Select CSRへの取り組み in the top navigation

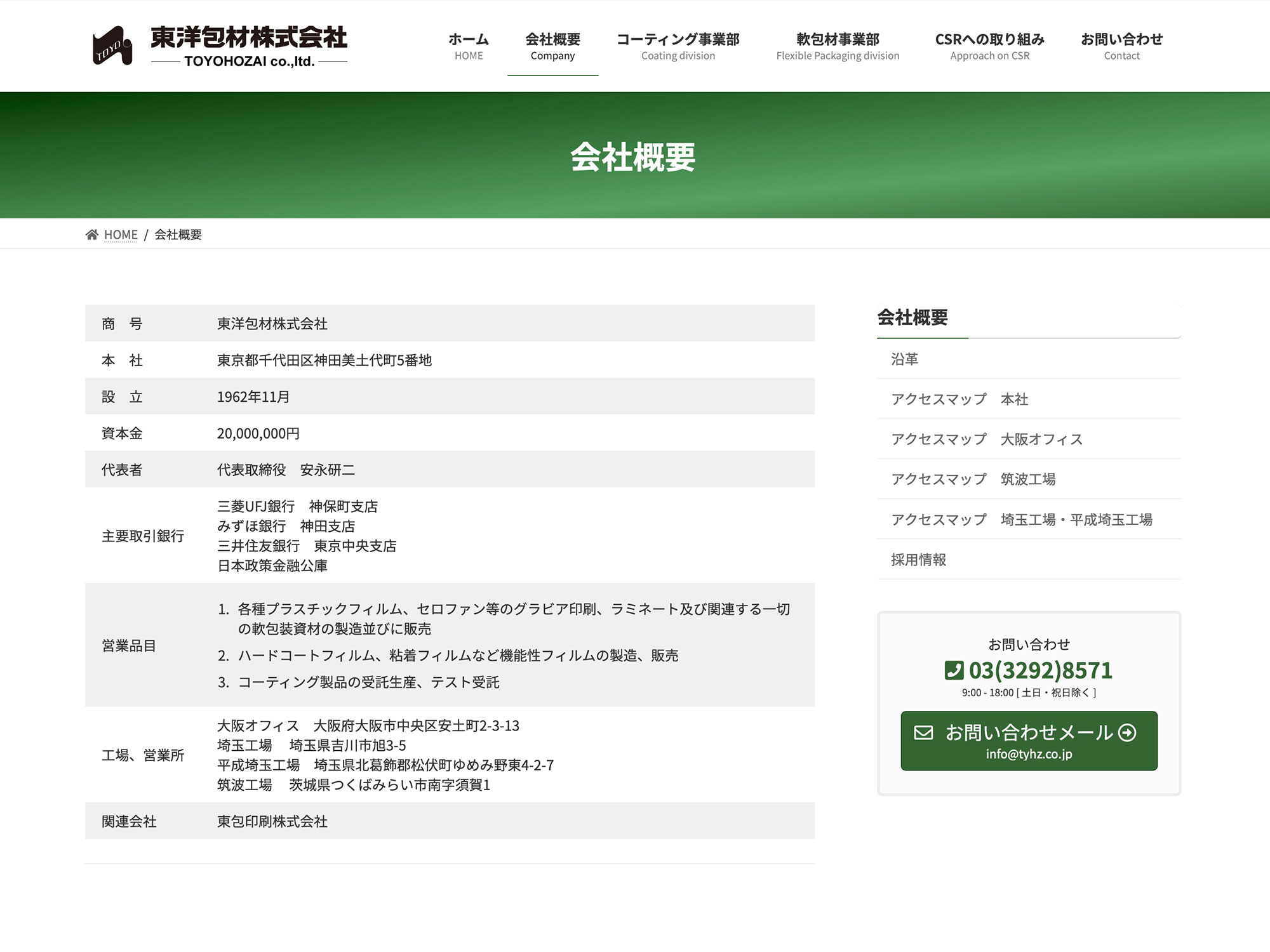[989, 46]
